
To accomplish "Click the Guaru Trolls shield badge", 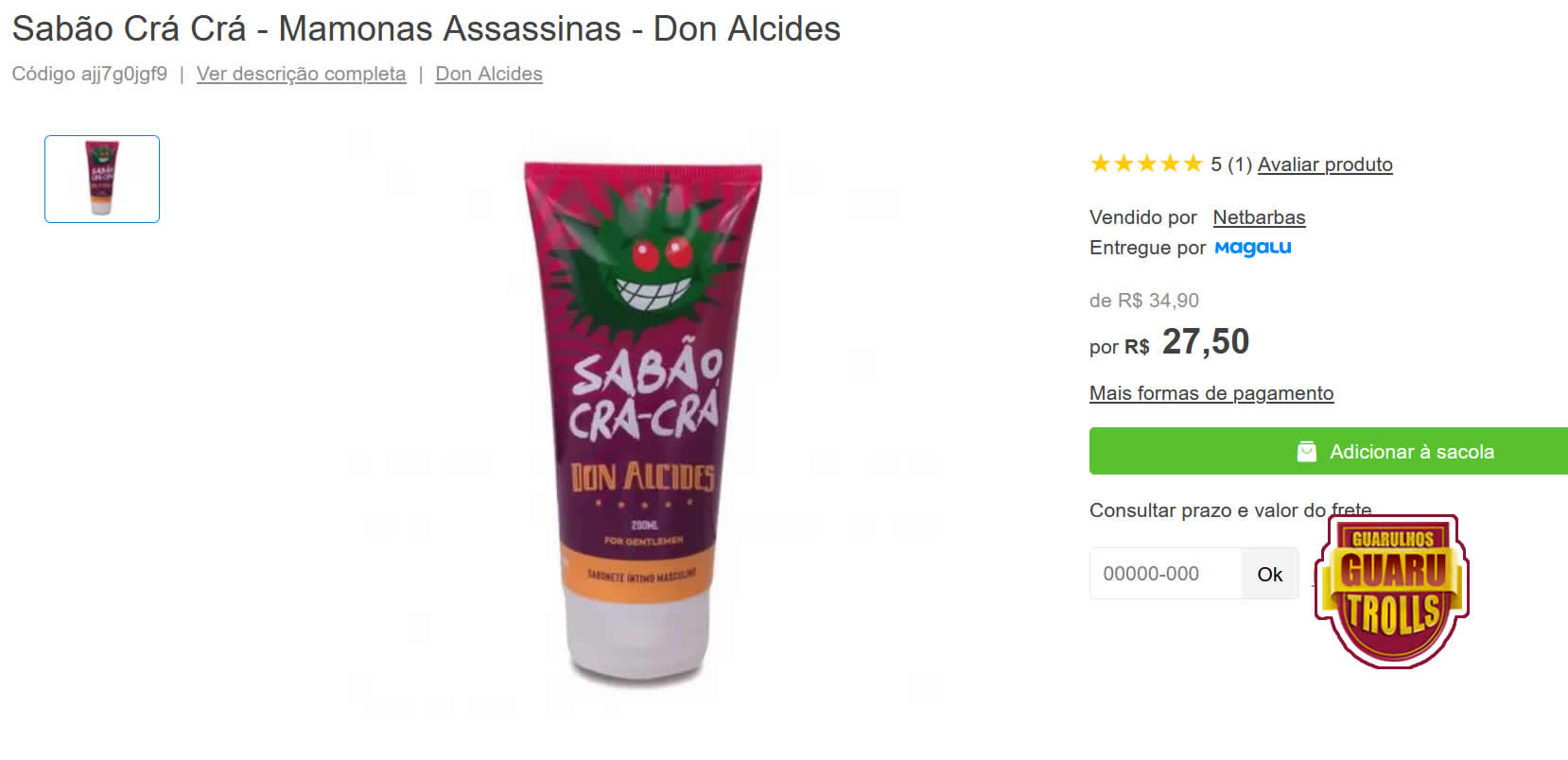I will coord(1391,592).
